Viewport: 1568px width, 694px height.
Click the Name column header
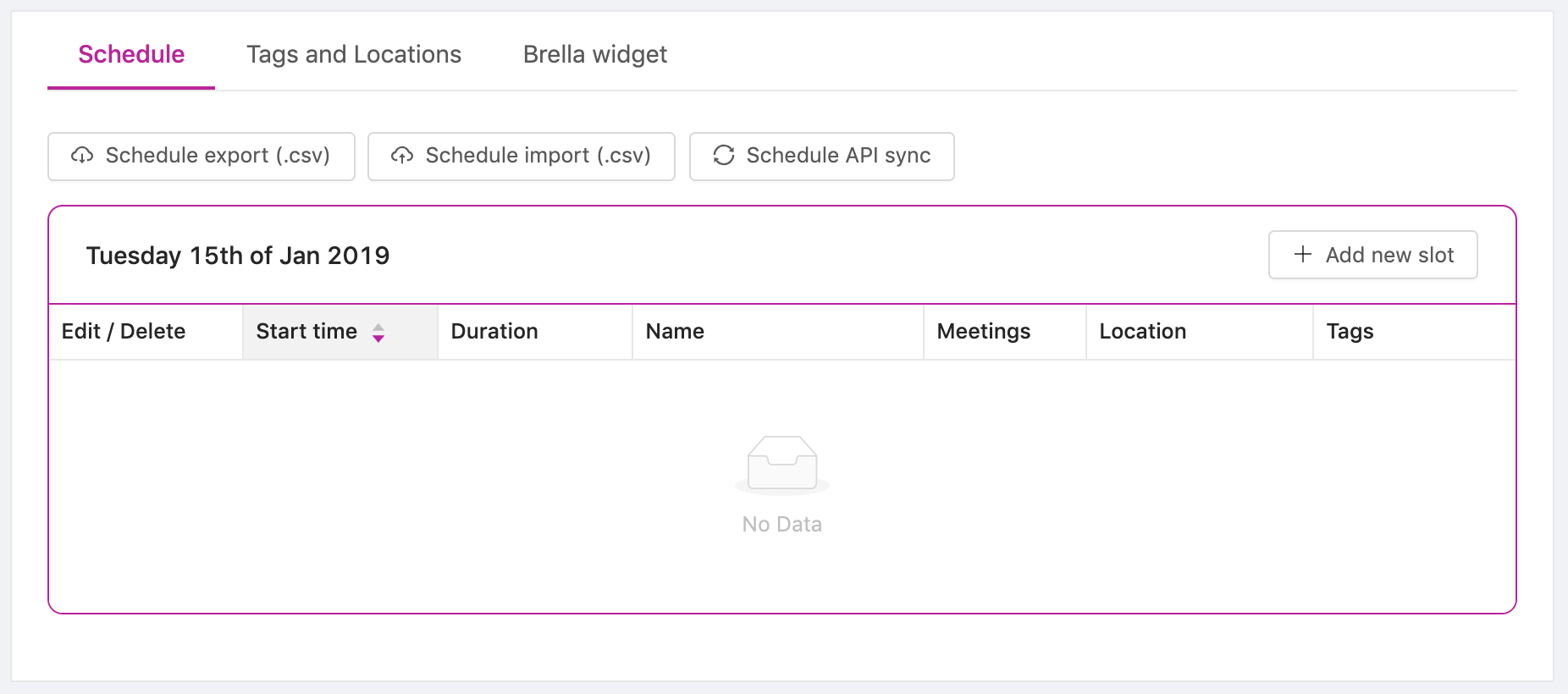tap(778, 332)
